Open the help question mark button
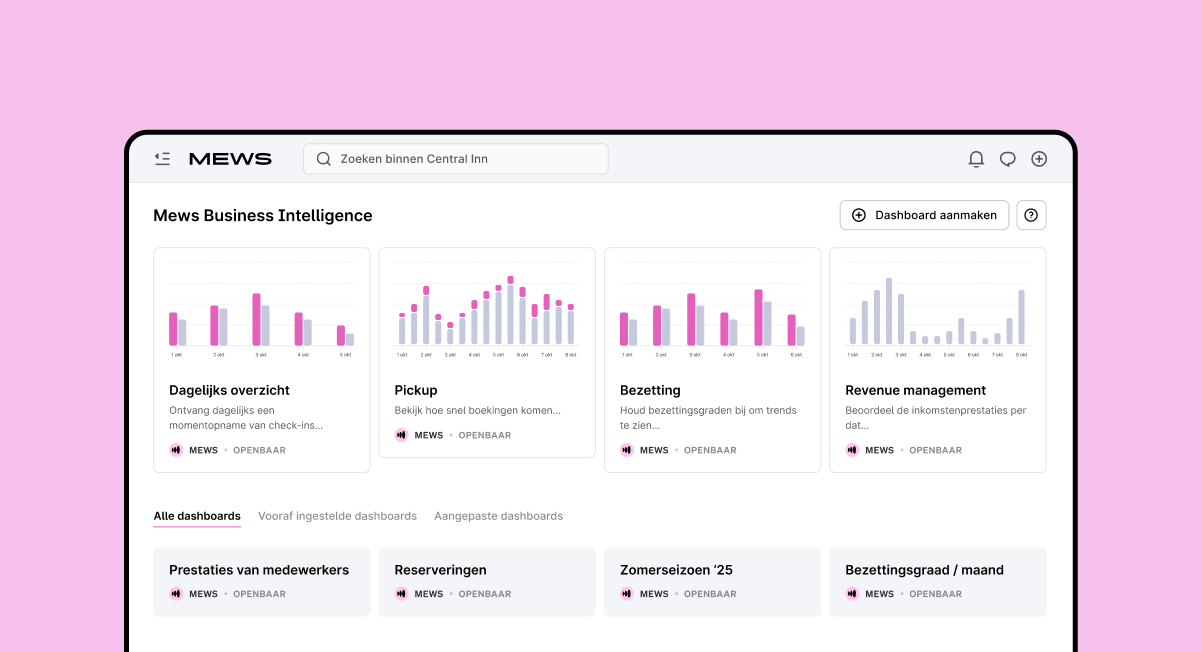 click(1031, 215)
